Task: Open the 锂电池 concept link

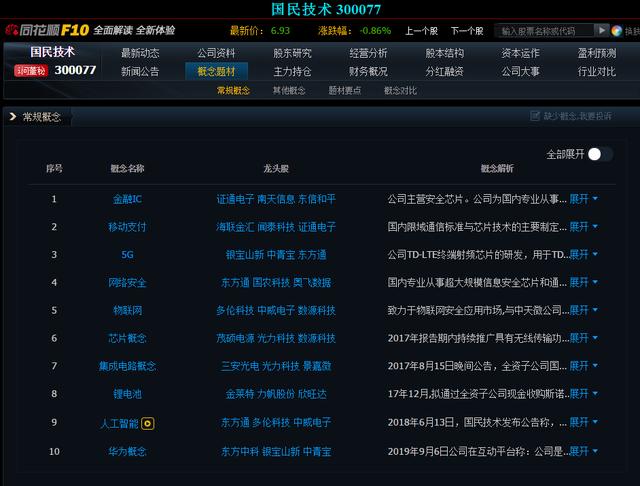Action: click(127, 394)
